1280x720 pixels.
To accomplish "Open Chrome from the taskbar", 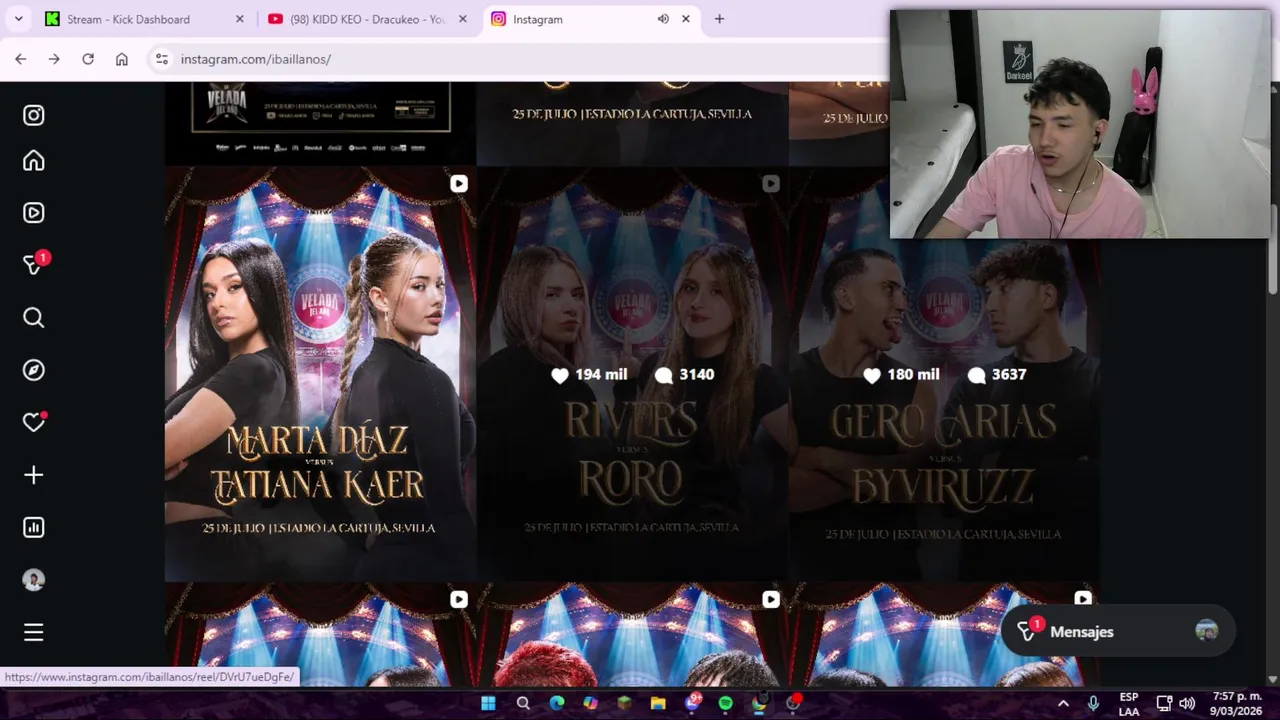I will coord(759,703).
